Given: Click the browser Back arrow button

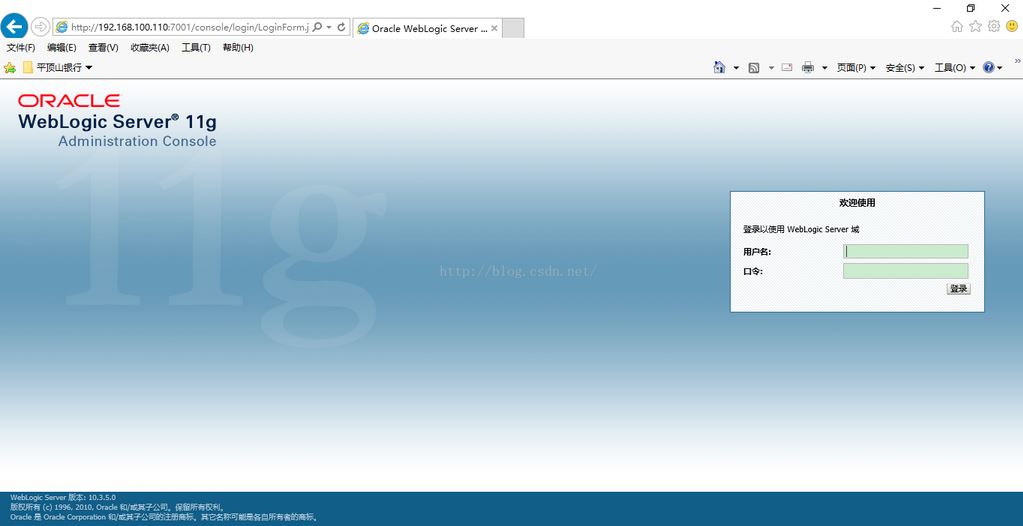Looking at the screenshot, I should 14,26.
